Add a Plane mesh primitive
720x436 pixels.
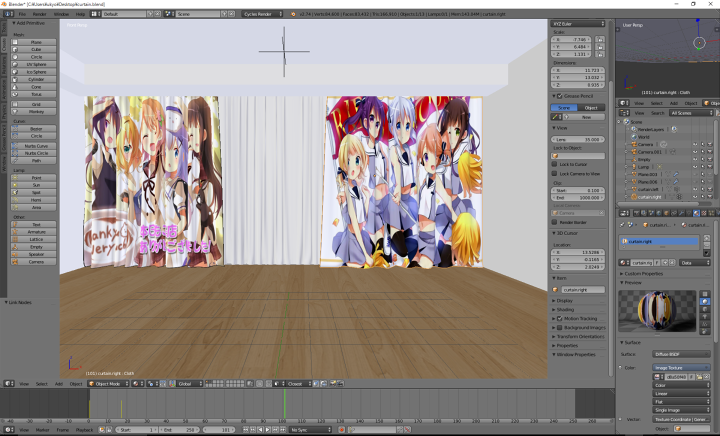[34, 42]
